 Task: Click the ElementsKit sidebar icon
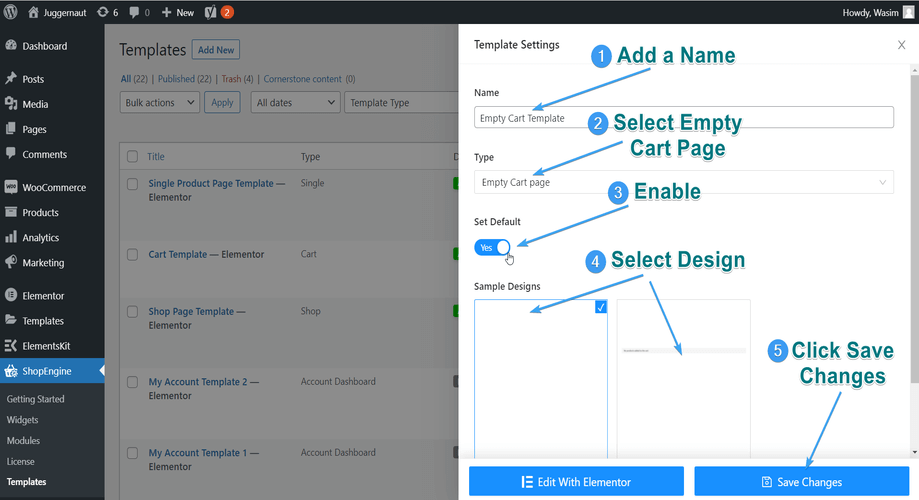pos(11,346)
